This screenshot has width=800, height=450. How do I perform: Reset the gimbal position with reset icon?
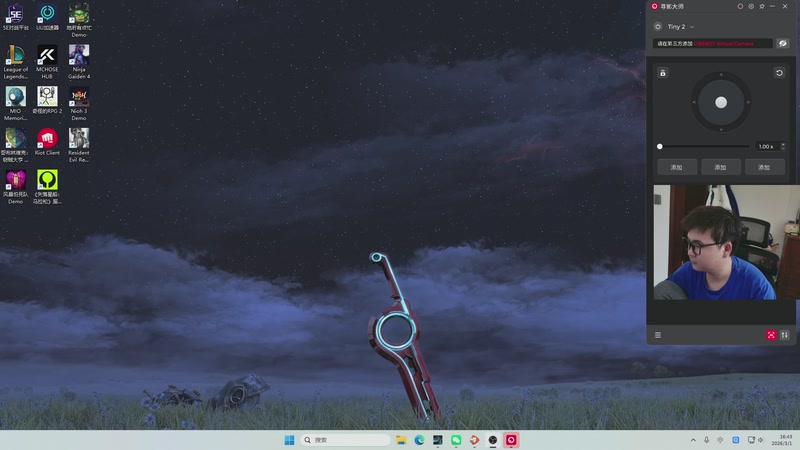779,73
